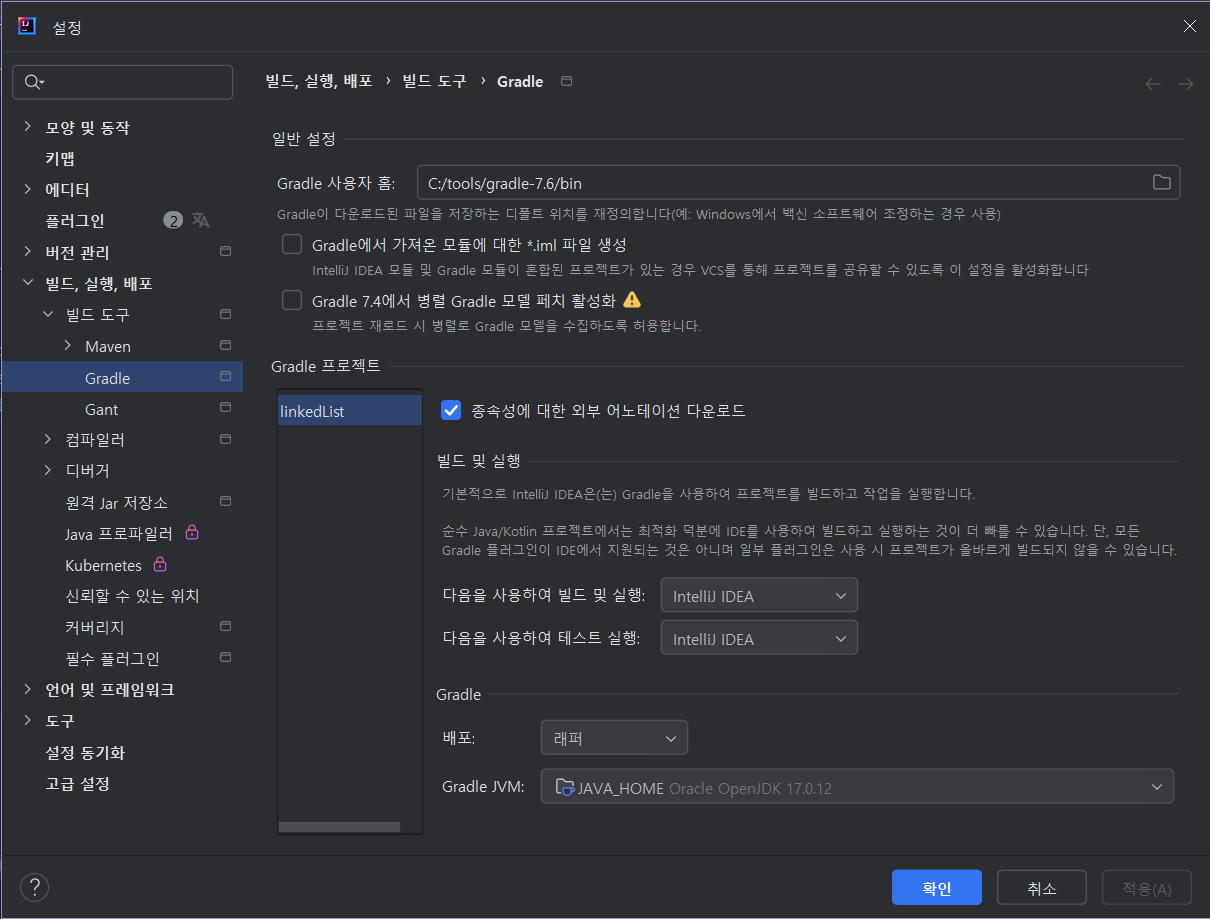The image size is (1210, 919).
Task: Click the lock icon next to Java 프로파일러
Action: pyautogui.click(x=192, y=533)
